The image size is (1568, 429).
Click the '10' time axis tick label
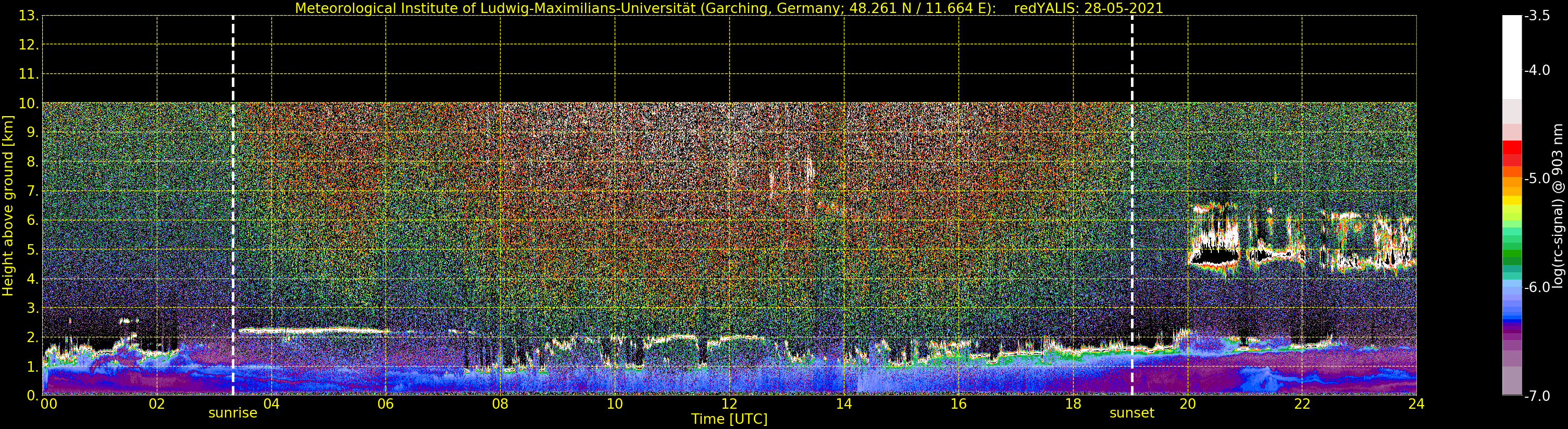click(x=614, y=403)
